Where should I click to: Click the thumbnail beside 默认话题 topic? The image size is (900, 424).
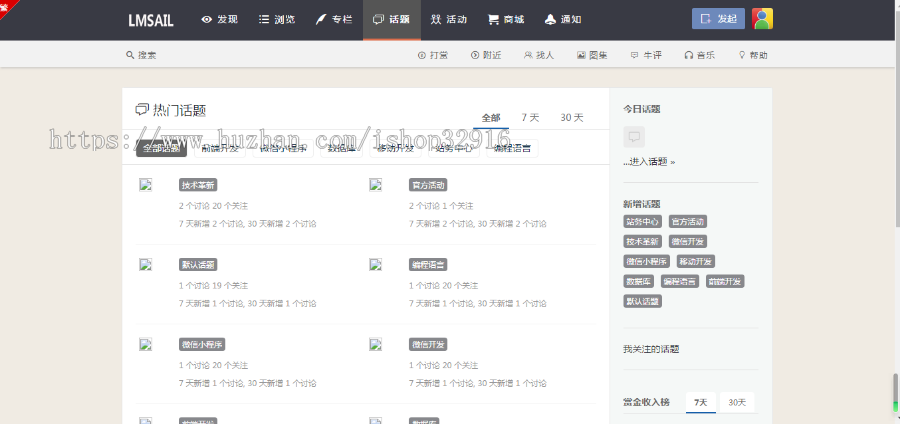[146, 264]
